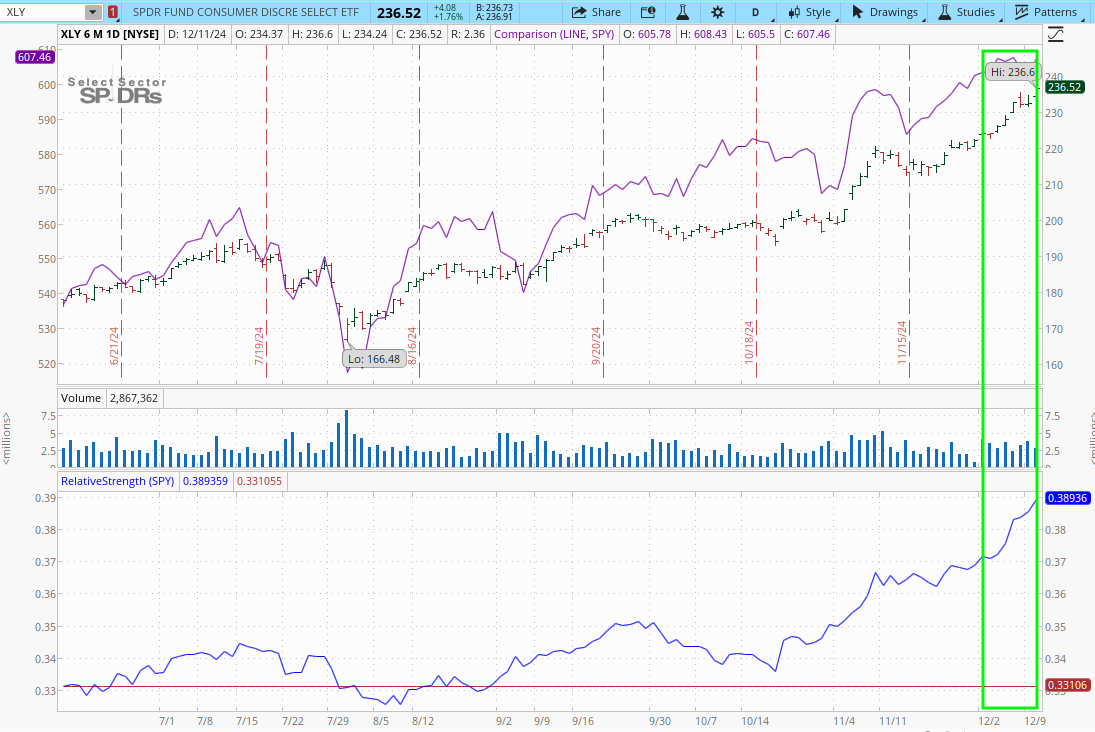Click the RelativeStrength (SPY) study label
Screen dimensions: 1095x732
[x=118, y=481]
